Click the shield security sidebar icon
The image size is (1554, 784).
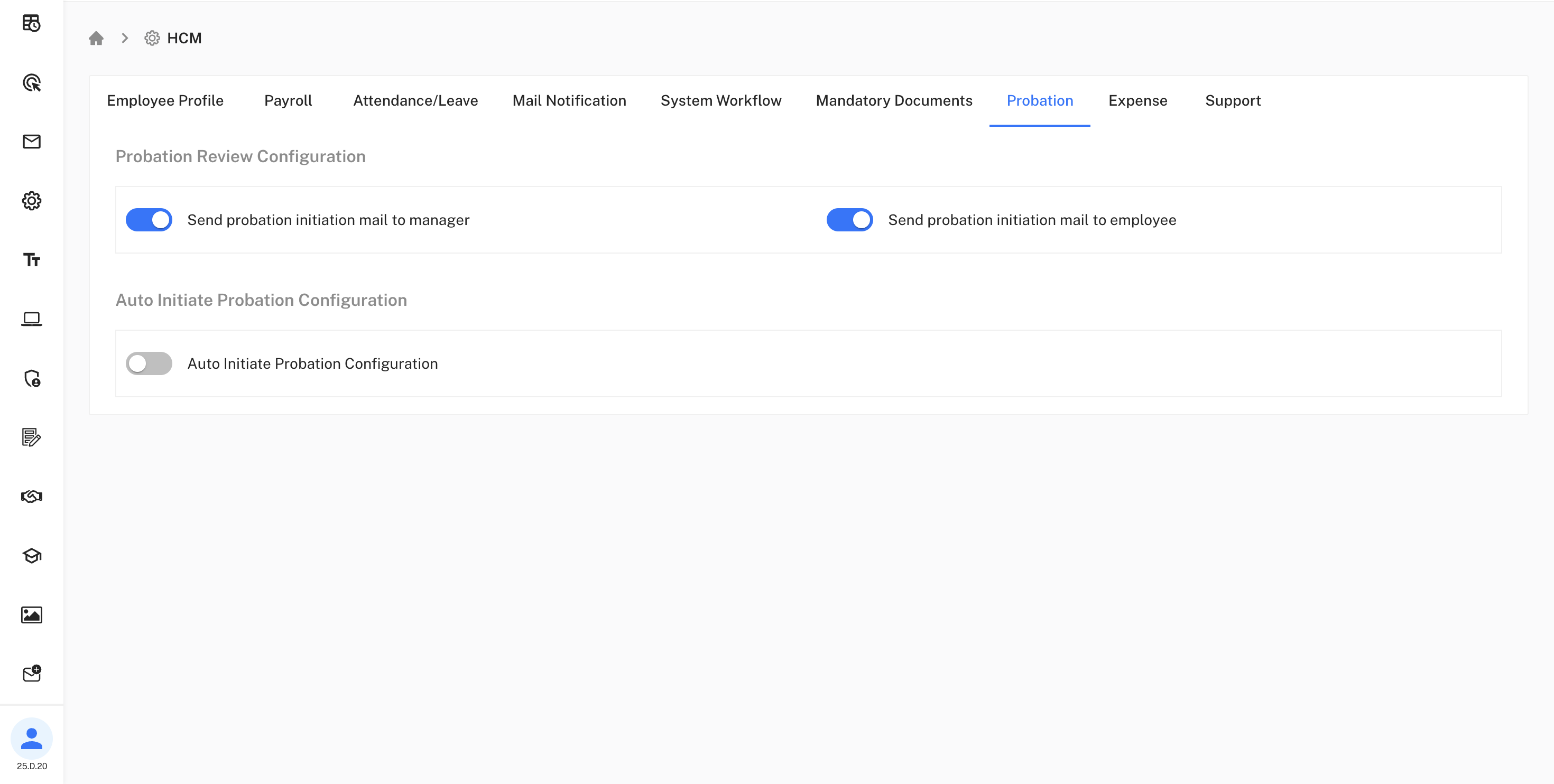pos(31,378)
